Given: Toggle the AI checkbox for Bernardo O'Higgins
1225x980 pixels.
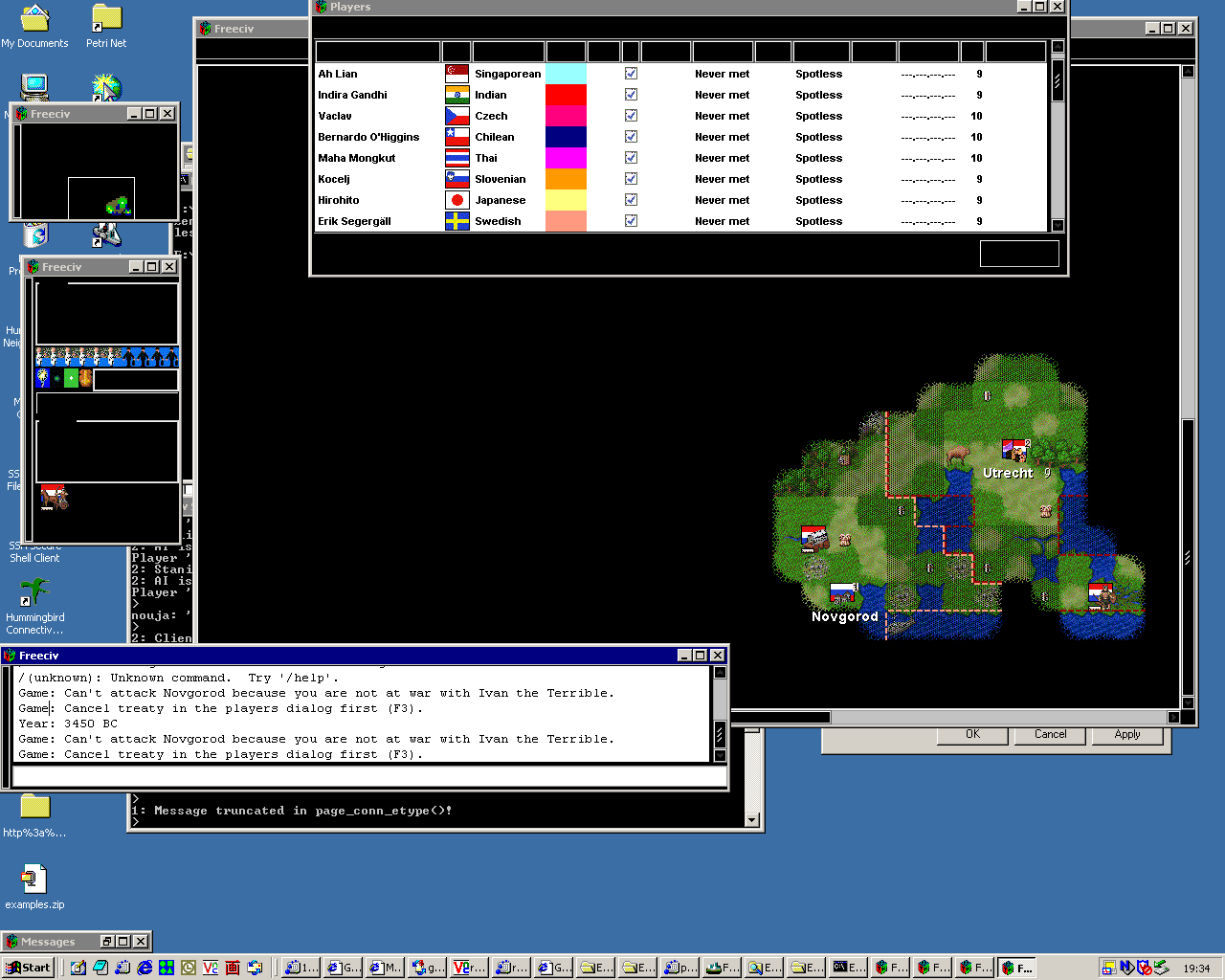Looking at the screenshot, I should coord(631,137).
